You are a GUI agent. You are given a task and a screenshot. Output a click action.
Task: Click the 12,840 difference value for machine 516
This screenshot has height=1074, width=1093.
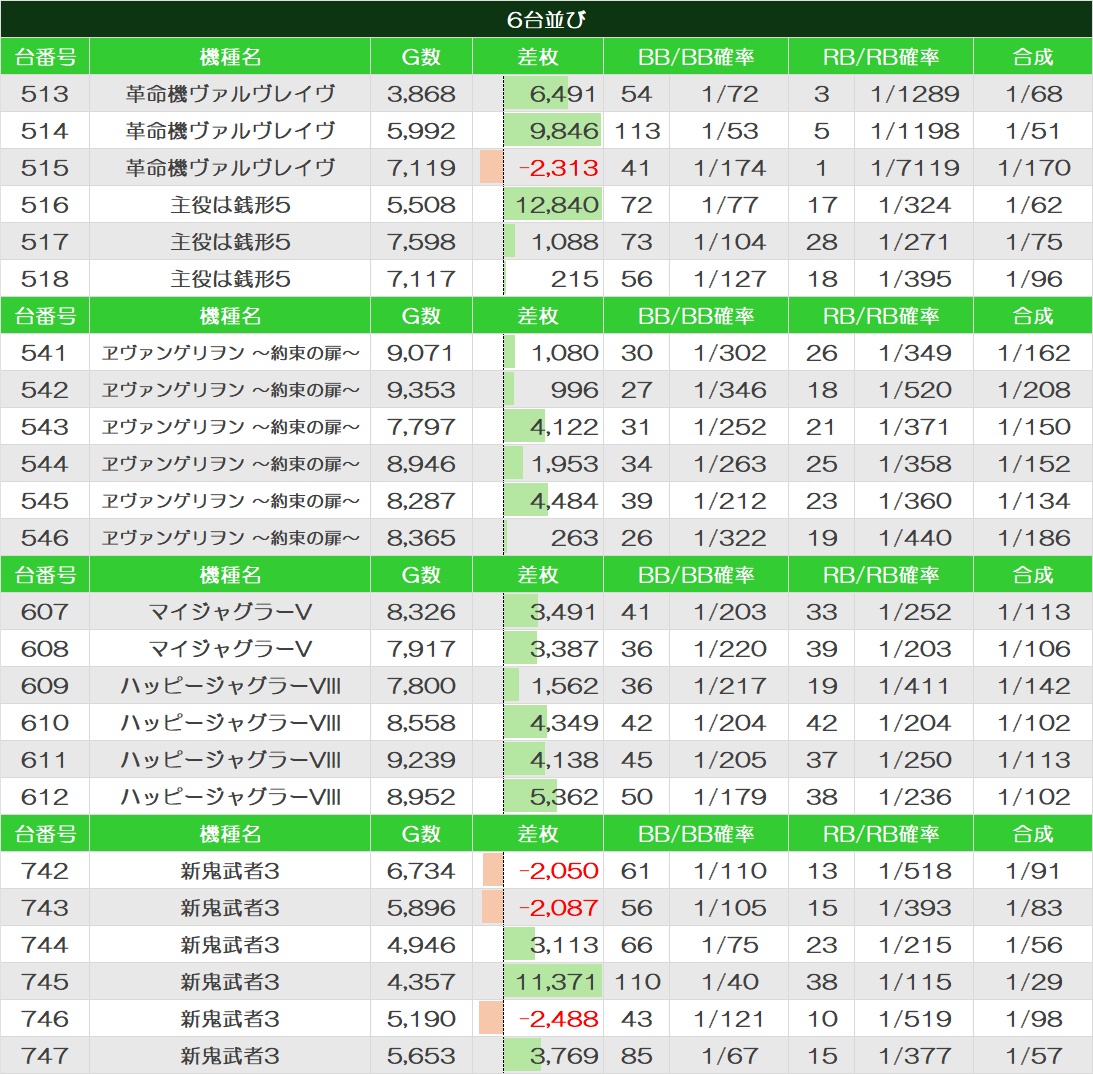556,204
